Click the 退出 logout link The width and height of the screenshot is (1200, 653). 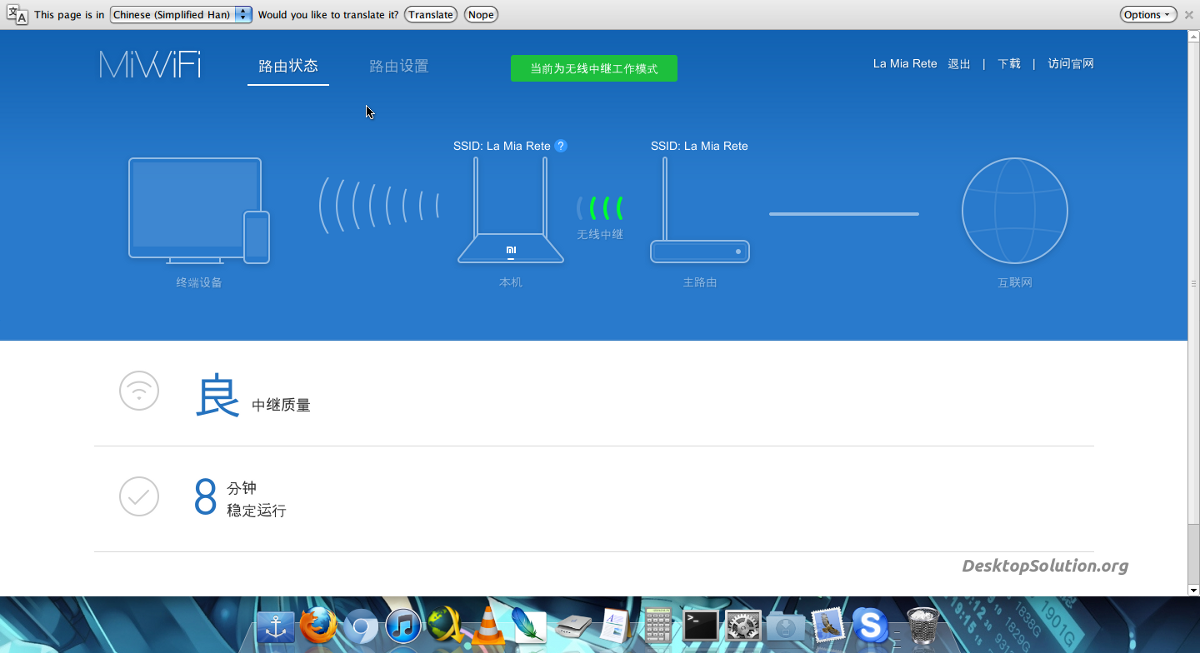point(958,63)
